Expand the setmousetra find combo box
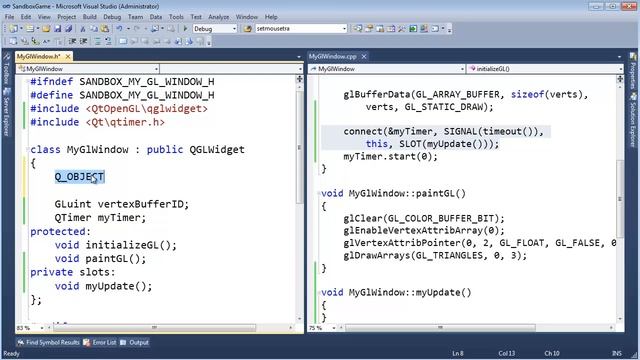The image size is (640, 360). pos(344,29)
